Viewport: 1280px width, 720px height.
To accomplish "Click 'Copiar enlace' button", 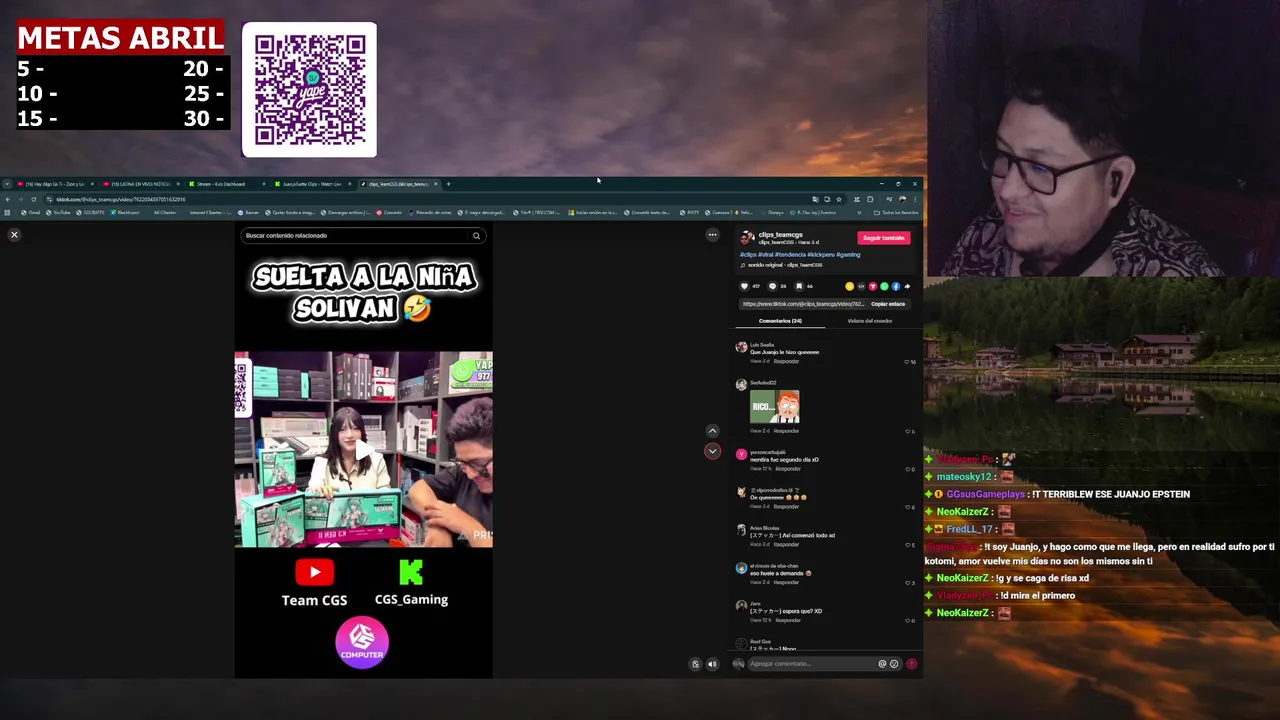I will point(888,304).
